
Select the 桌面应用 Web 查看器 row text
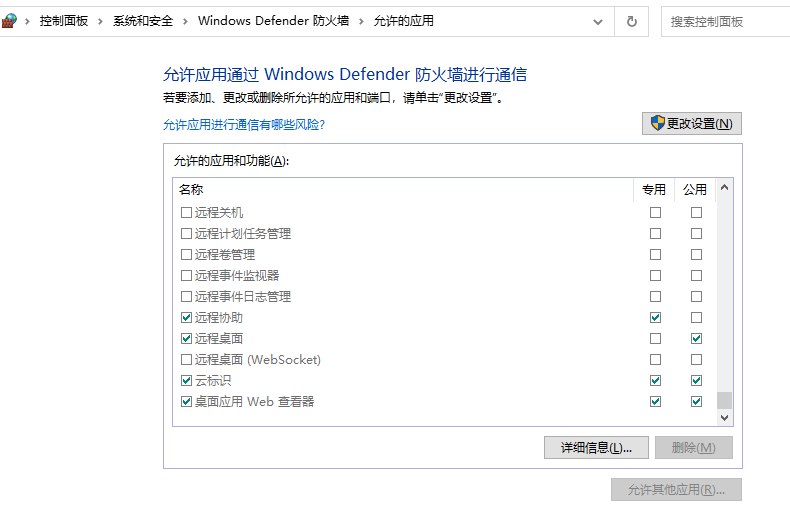click(x=254, y=402)
